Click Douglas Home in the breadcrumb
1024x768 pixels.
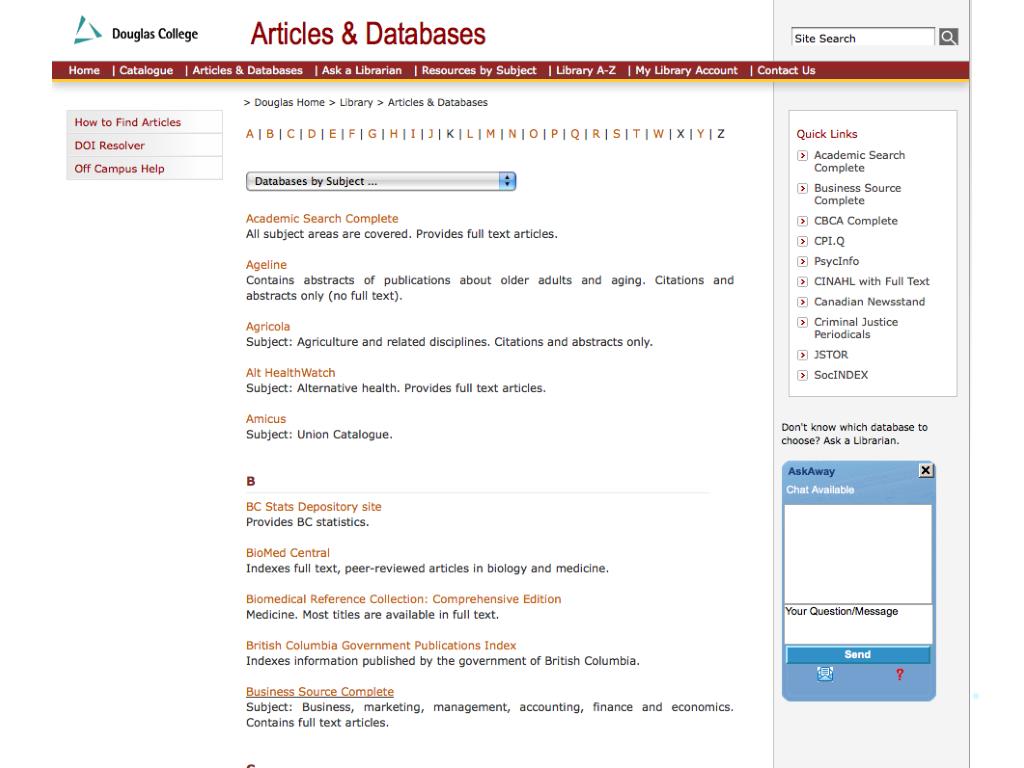289,103
